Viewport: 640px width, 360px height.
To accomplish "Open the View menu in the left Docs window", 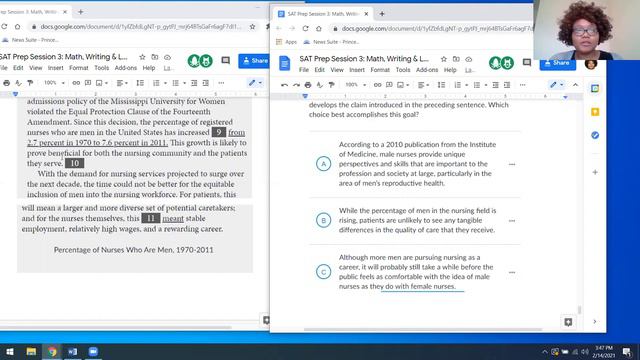I will [x=36, y=68].
